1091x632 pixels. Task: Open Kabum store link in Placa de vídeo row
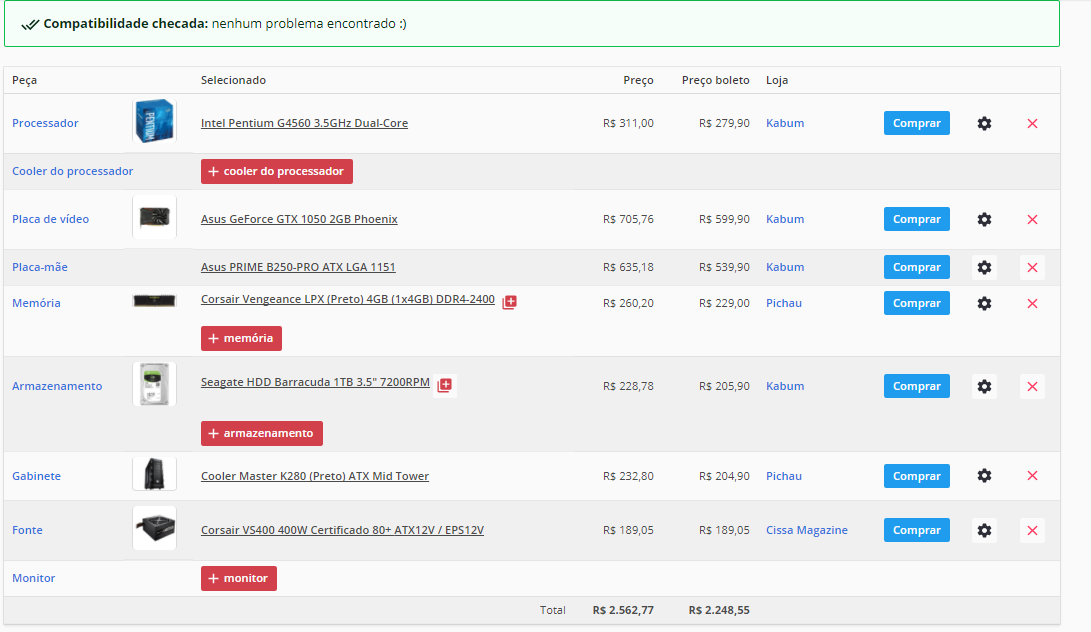click(x=785, y=219)
